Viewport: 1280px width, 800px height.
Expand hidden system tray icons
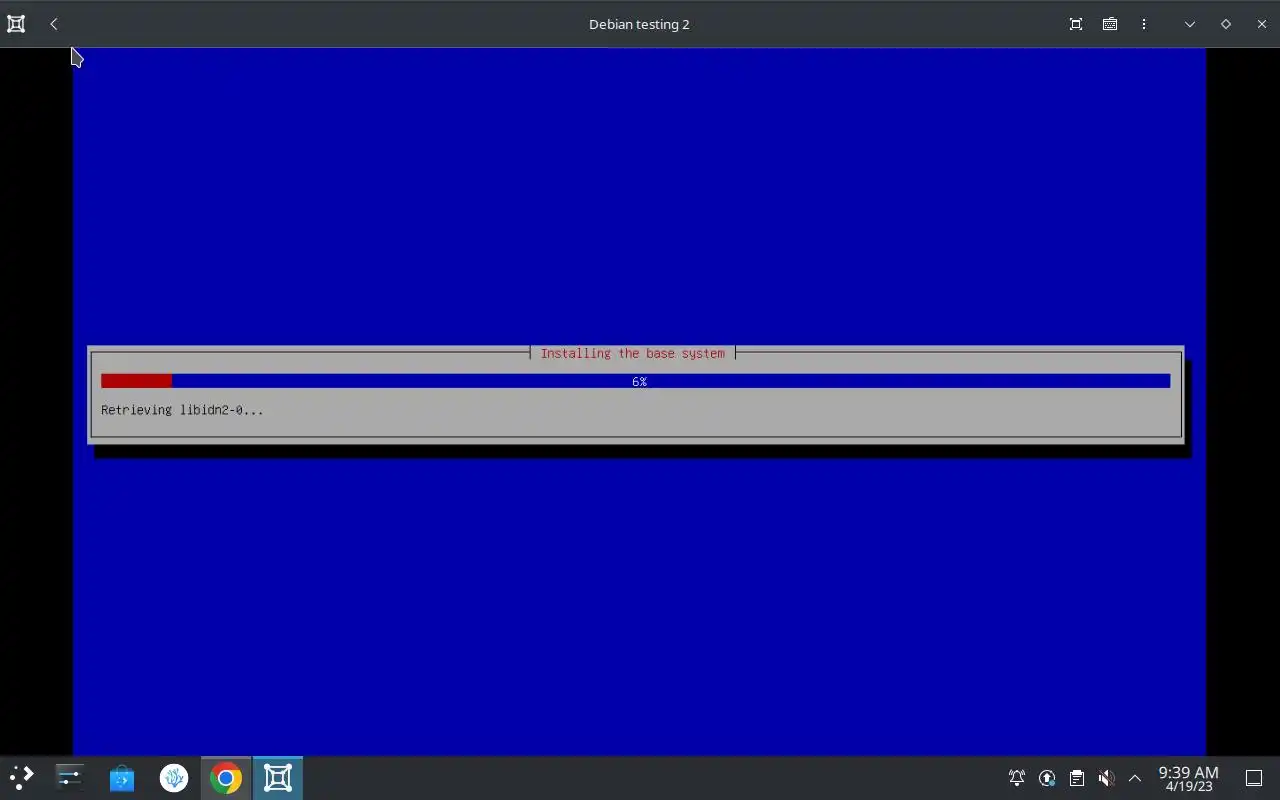point(1135,778)
